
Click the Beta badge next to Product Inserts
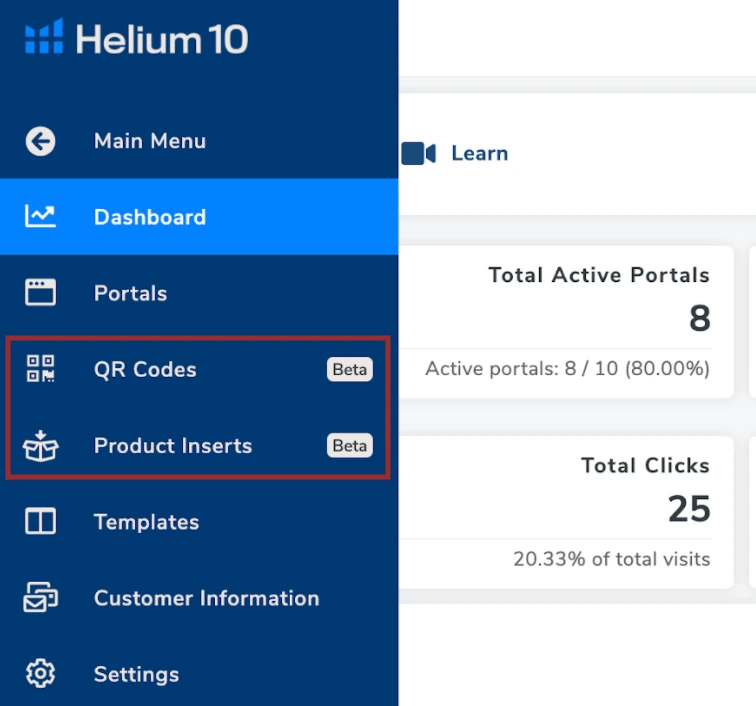point(350,446)
